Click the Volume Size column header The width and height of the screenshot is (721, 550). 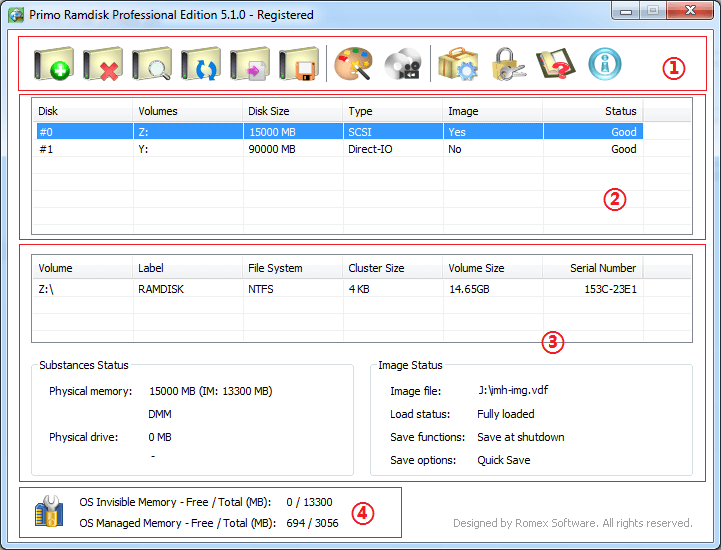(493, 268)
